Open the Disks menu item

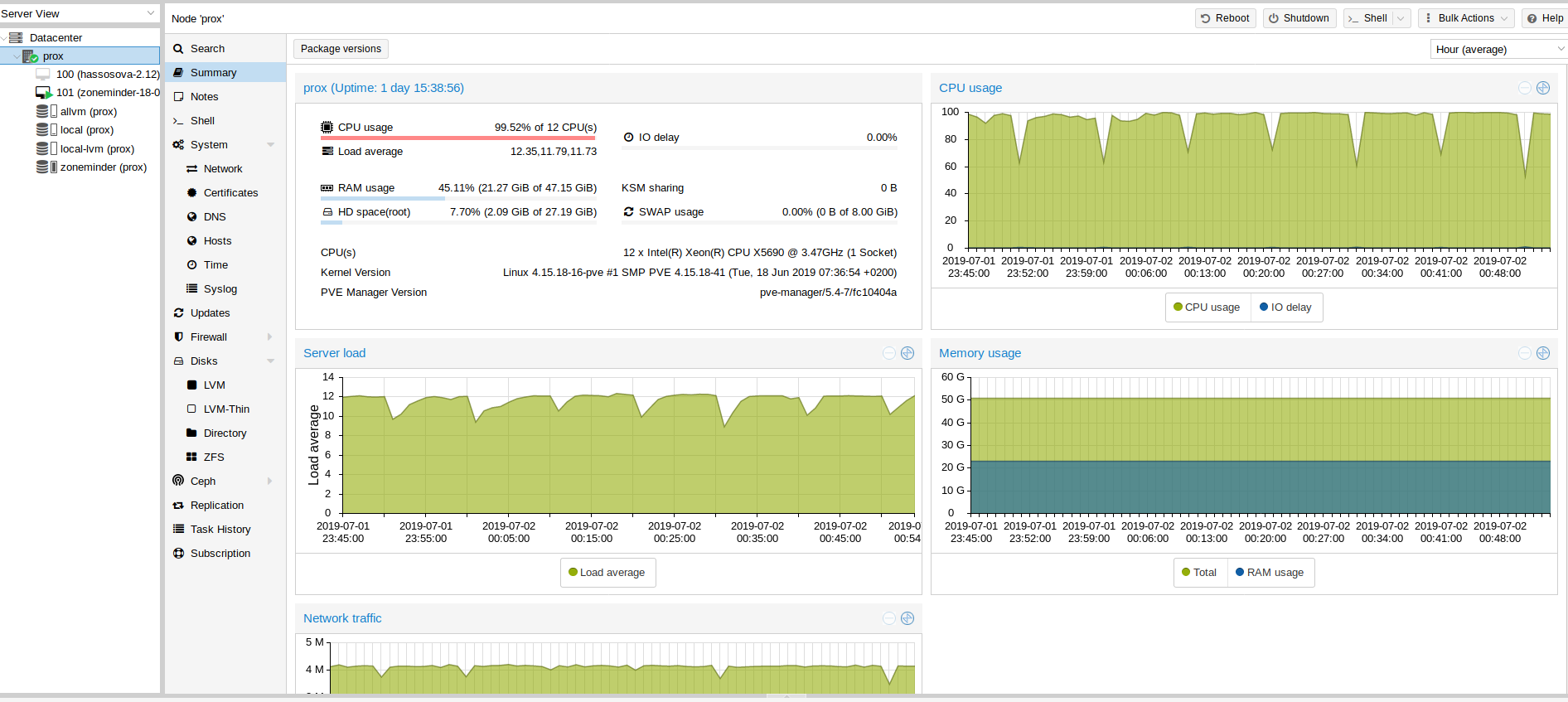225,361
